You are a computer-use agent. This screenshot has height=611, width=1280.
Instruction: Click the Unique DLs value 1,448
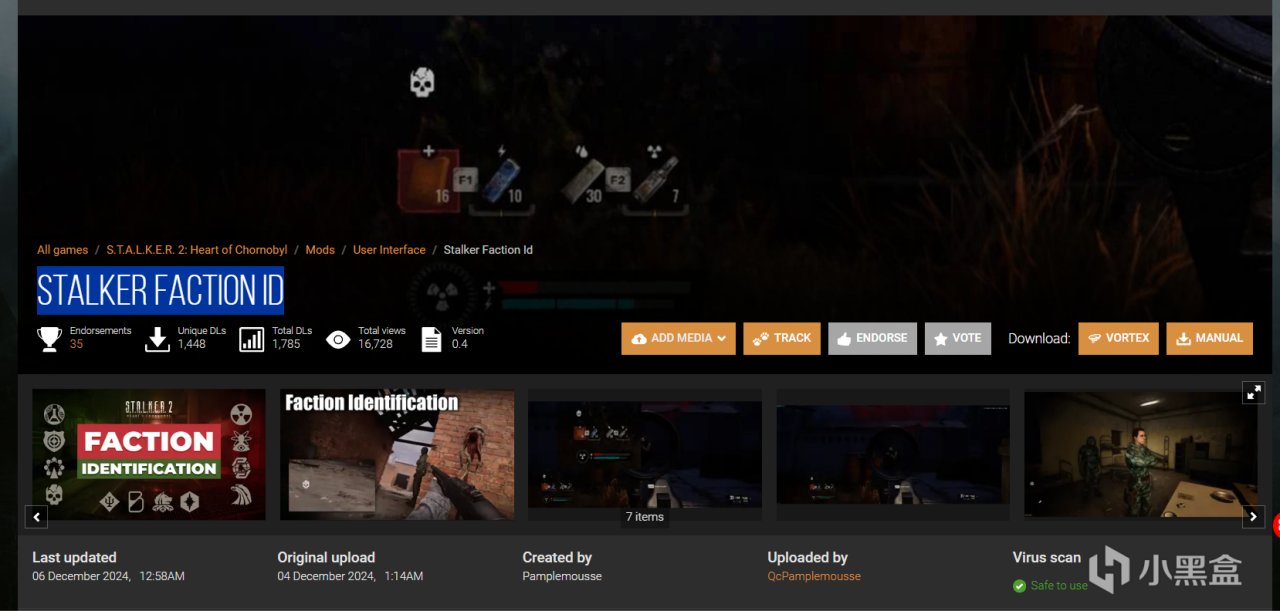192,344
